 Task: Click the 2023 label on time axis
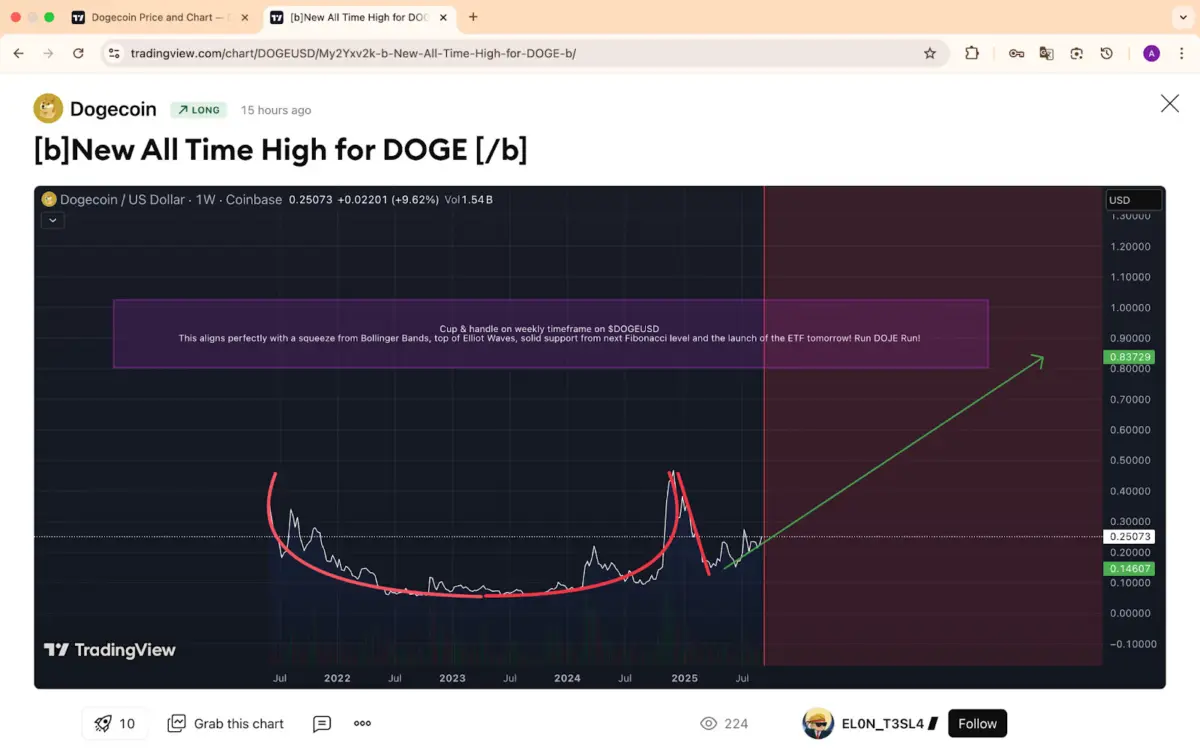(452, 678)
